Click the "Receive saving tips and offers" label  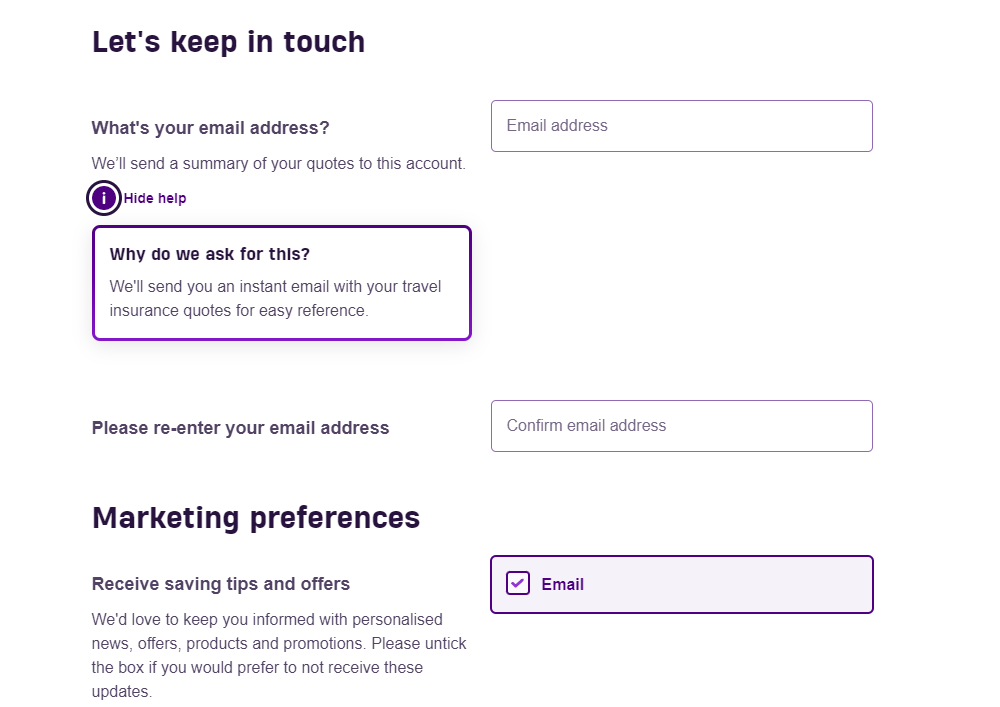point(221,583)
